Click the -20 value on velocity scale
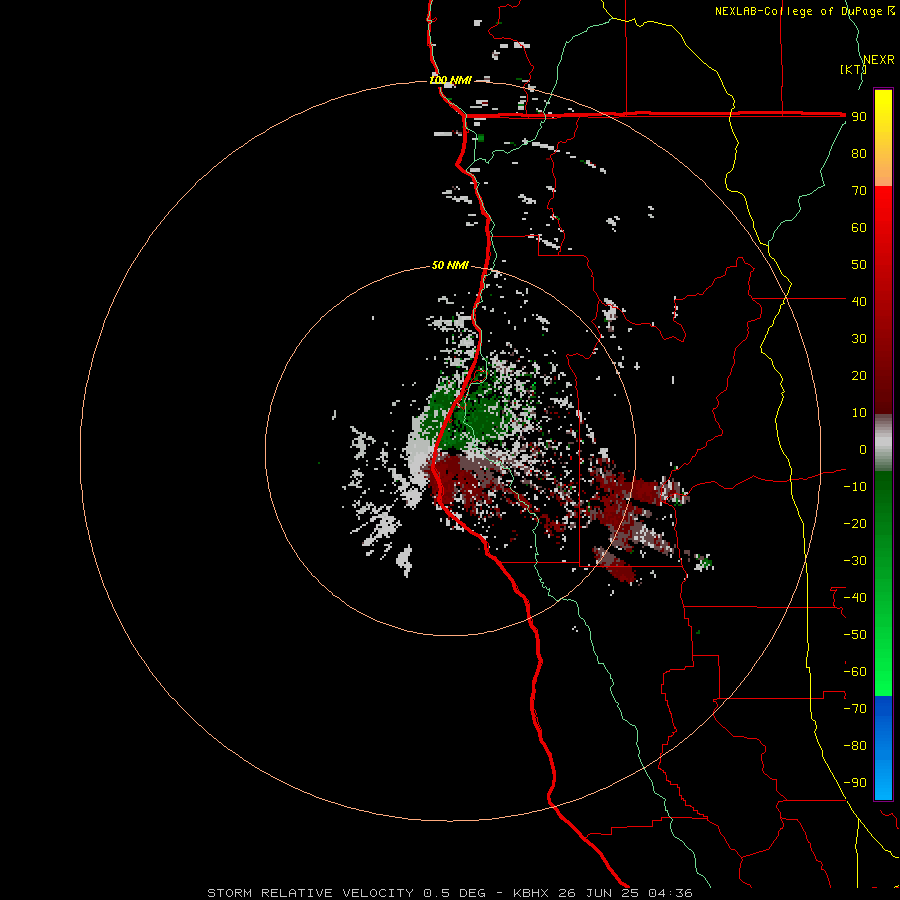 click(x=855, y=524)
